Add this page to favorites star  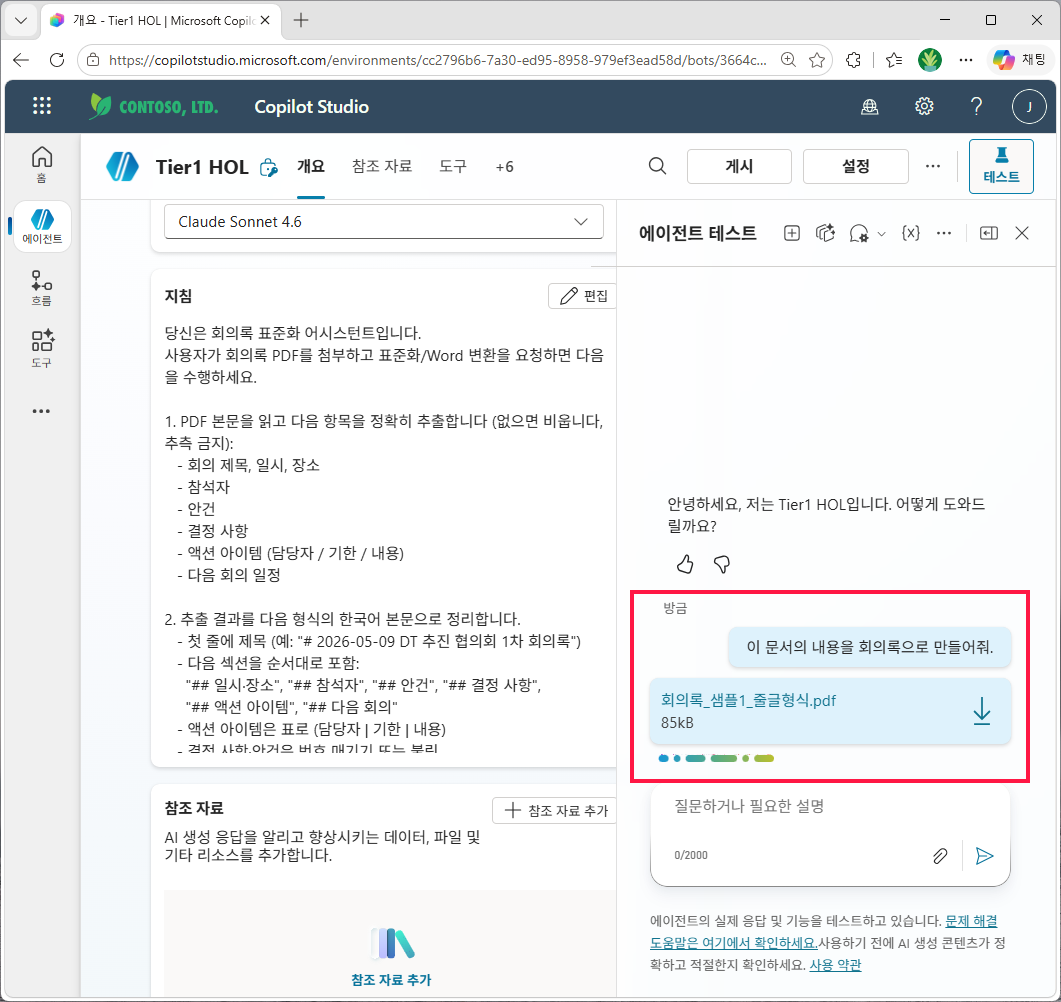(817, 60)
